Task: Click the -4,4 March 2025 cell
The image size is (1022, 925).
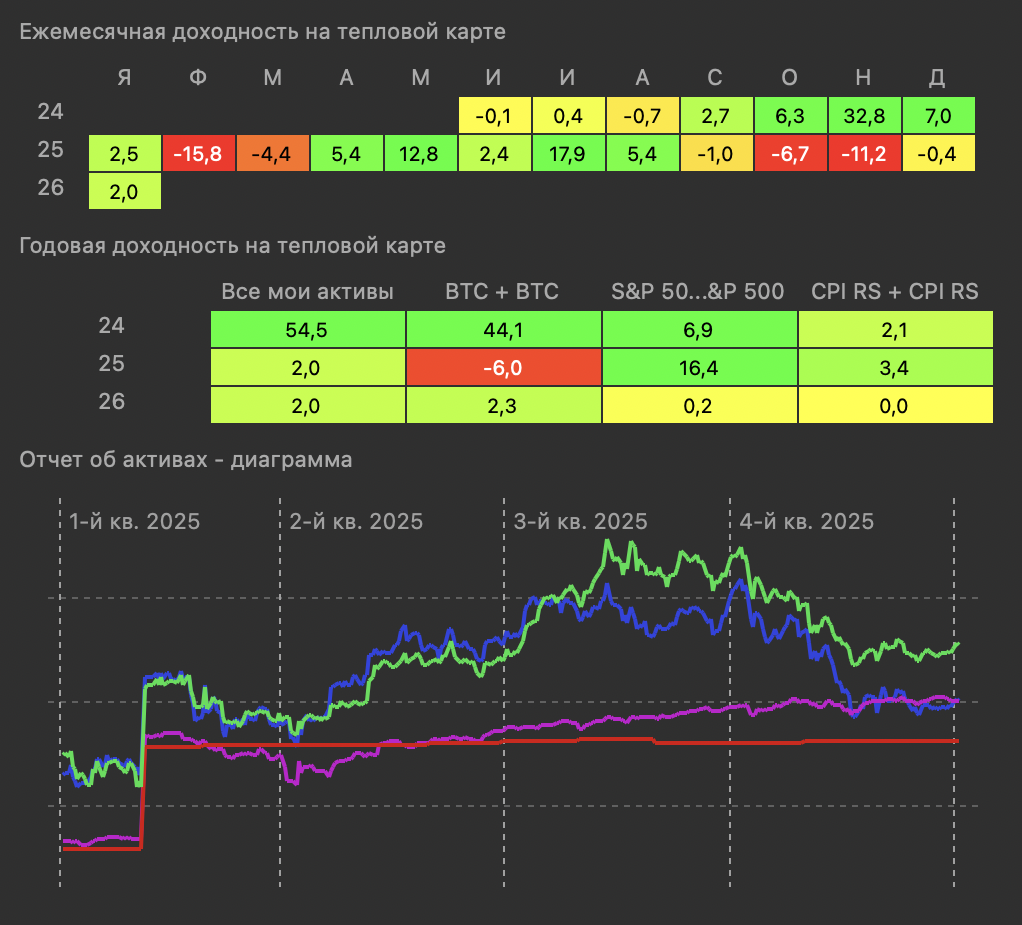Action: [x=272, y=154]
